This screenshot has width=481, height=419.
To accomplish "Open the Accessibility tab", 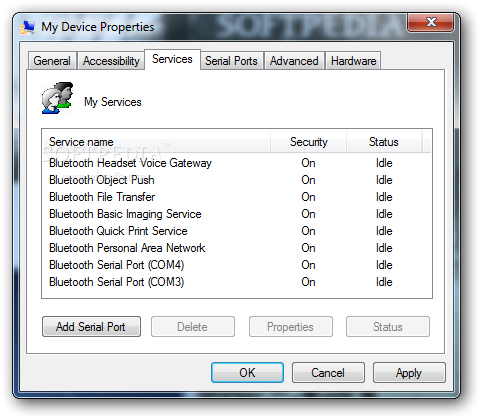I will [111, 61].
